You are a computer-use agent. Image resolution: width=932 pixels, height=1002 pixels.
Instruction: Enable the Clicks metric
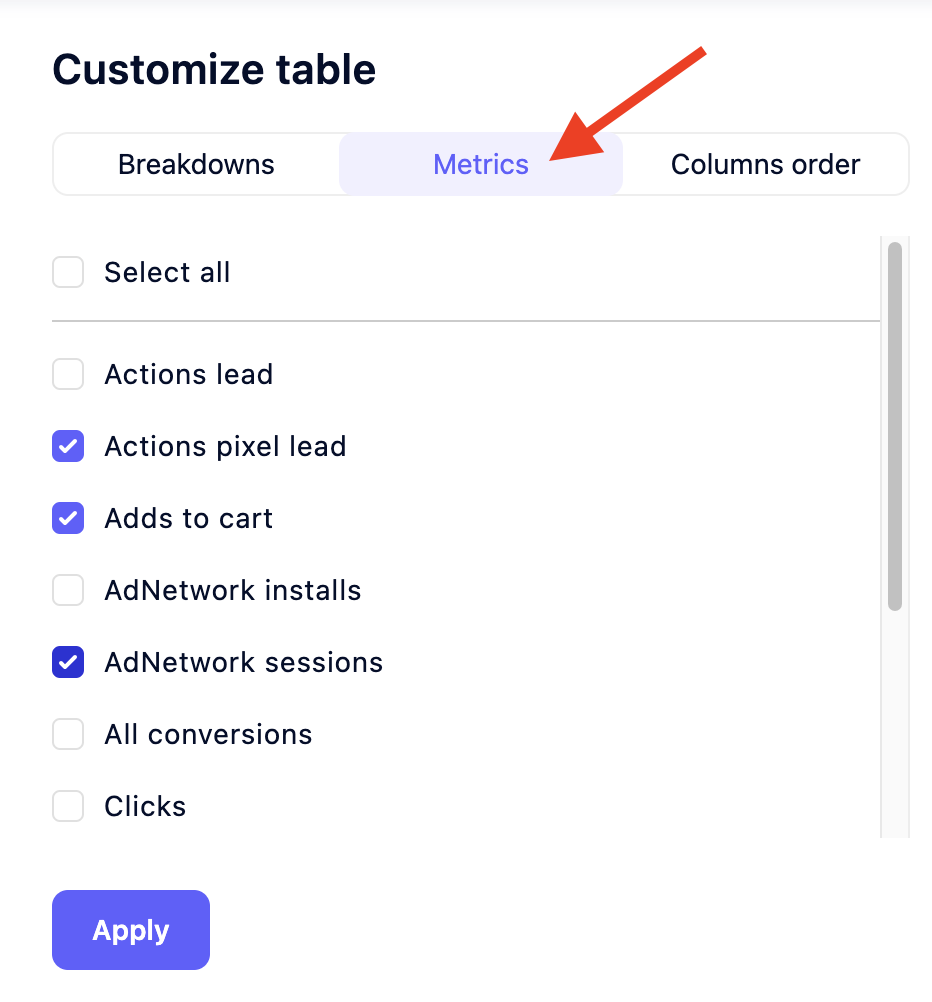68,806
